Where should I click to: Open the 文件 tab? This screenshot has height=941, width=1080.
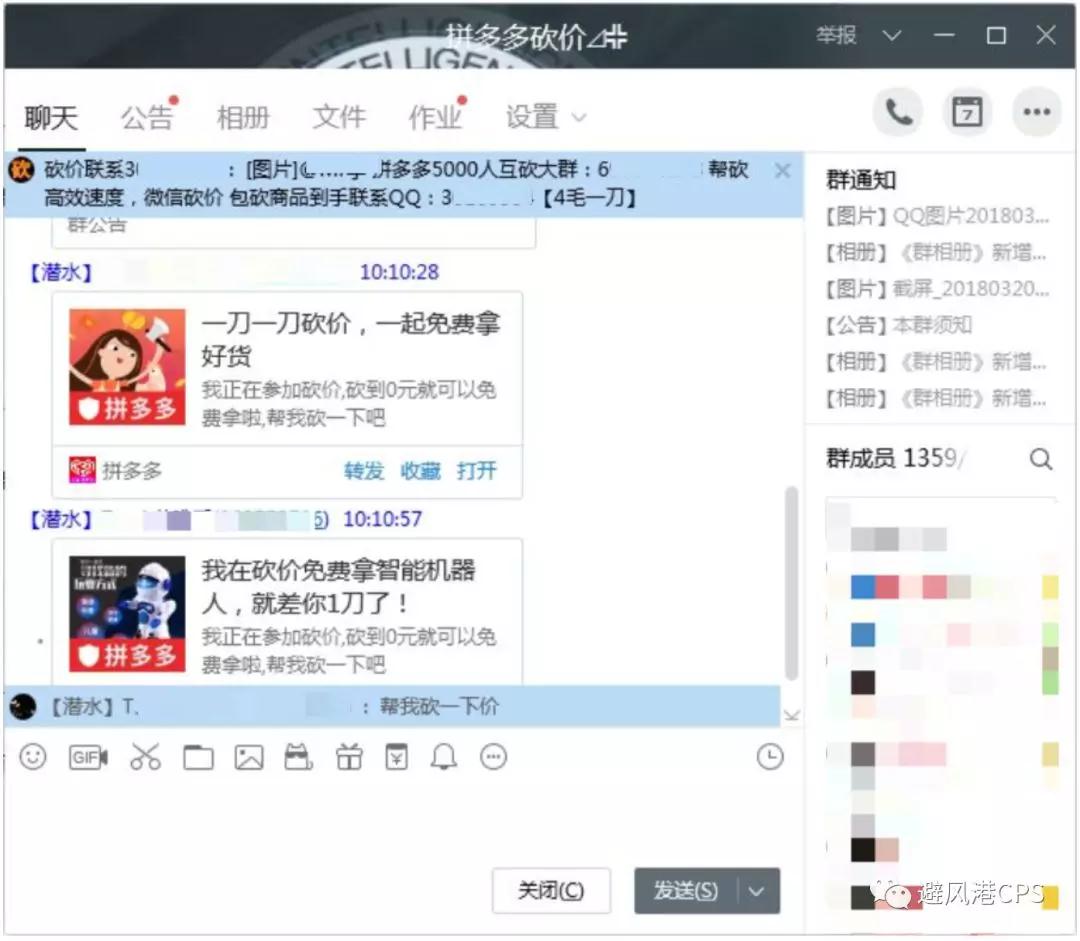click(339, 117)
